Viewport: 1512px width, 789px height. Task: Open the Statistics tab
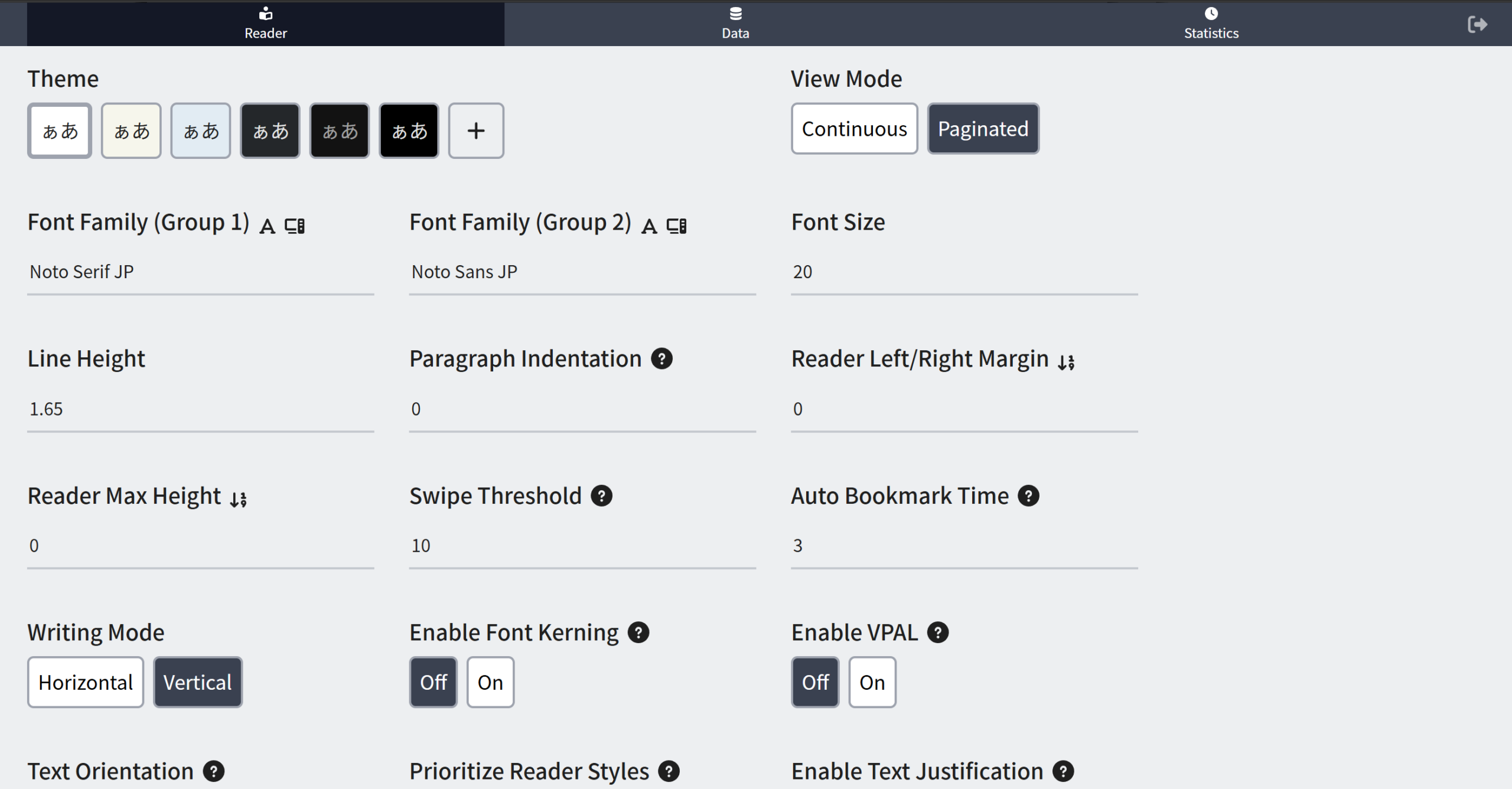1211,24
